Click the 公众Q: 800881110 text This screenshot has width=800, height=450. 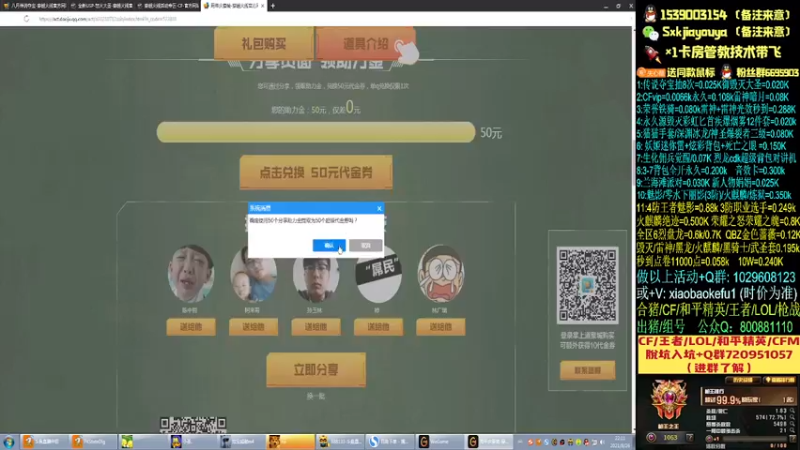click(x=745, y=327)
